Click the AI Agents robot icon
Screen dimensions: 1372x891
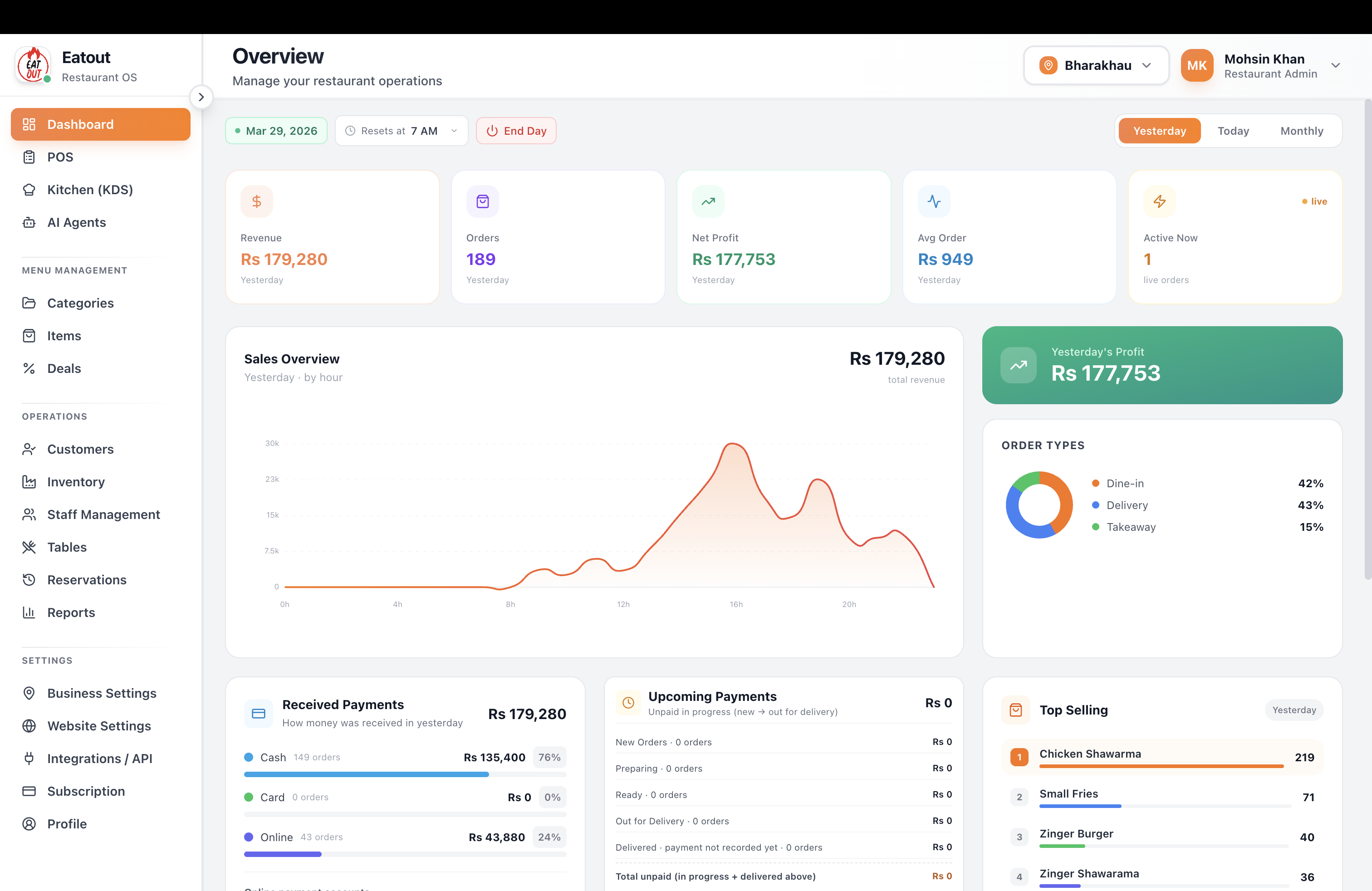point(29,222)
